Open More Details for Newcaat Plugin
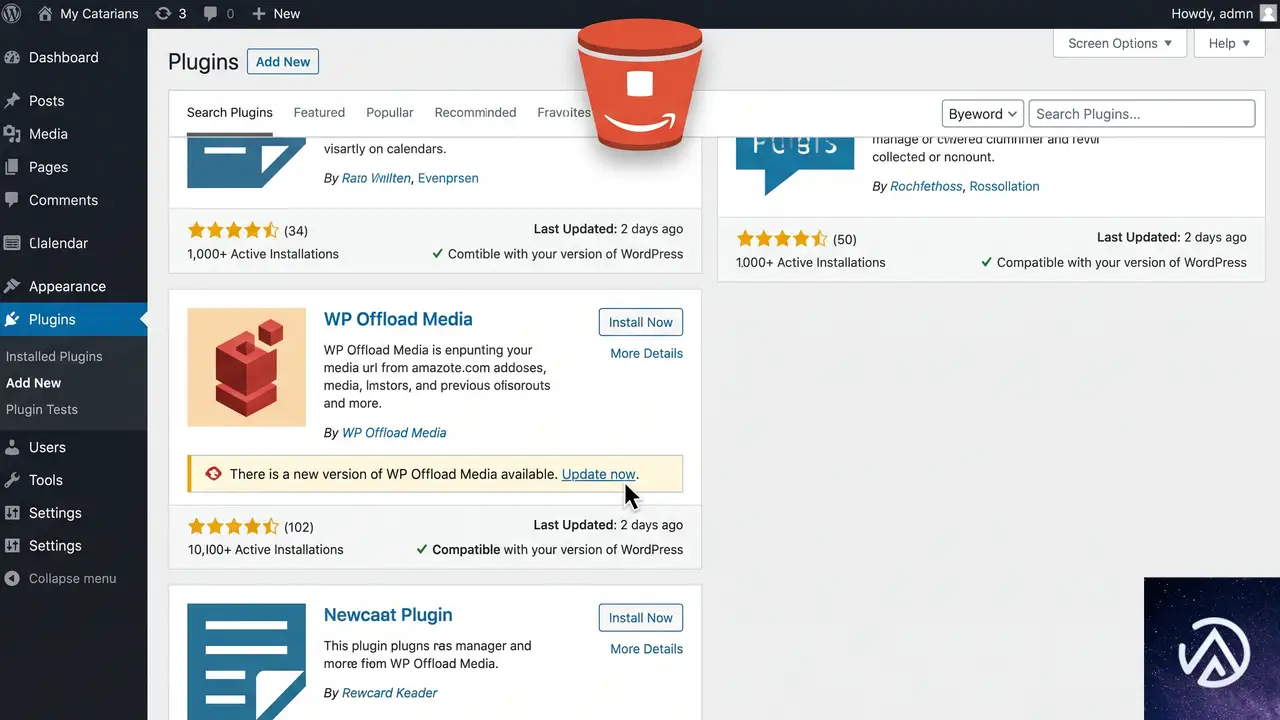 [x=647, y=649]
